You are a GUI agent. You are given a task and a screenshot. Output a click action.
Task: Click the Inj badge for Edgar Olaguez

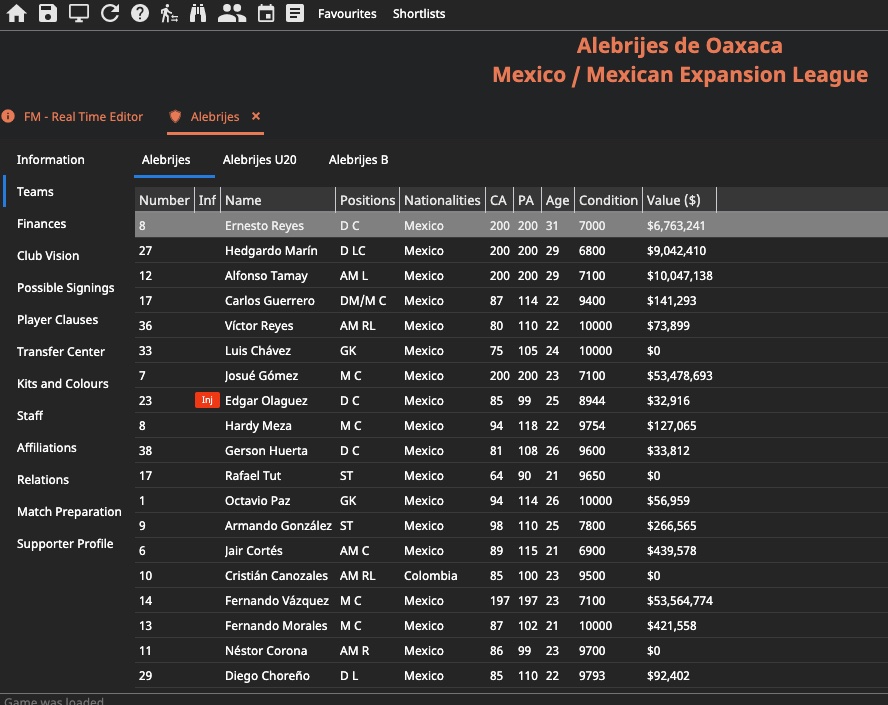coord(207,400)
